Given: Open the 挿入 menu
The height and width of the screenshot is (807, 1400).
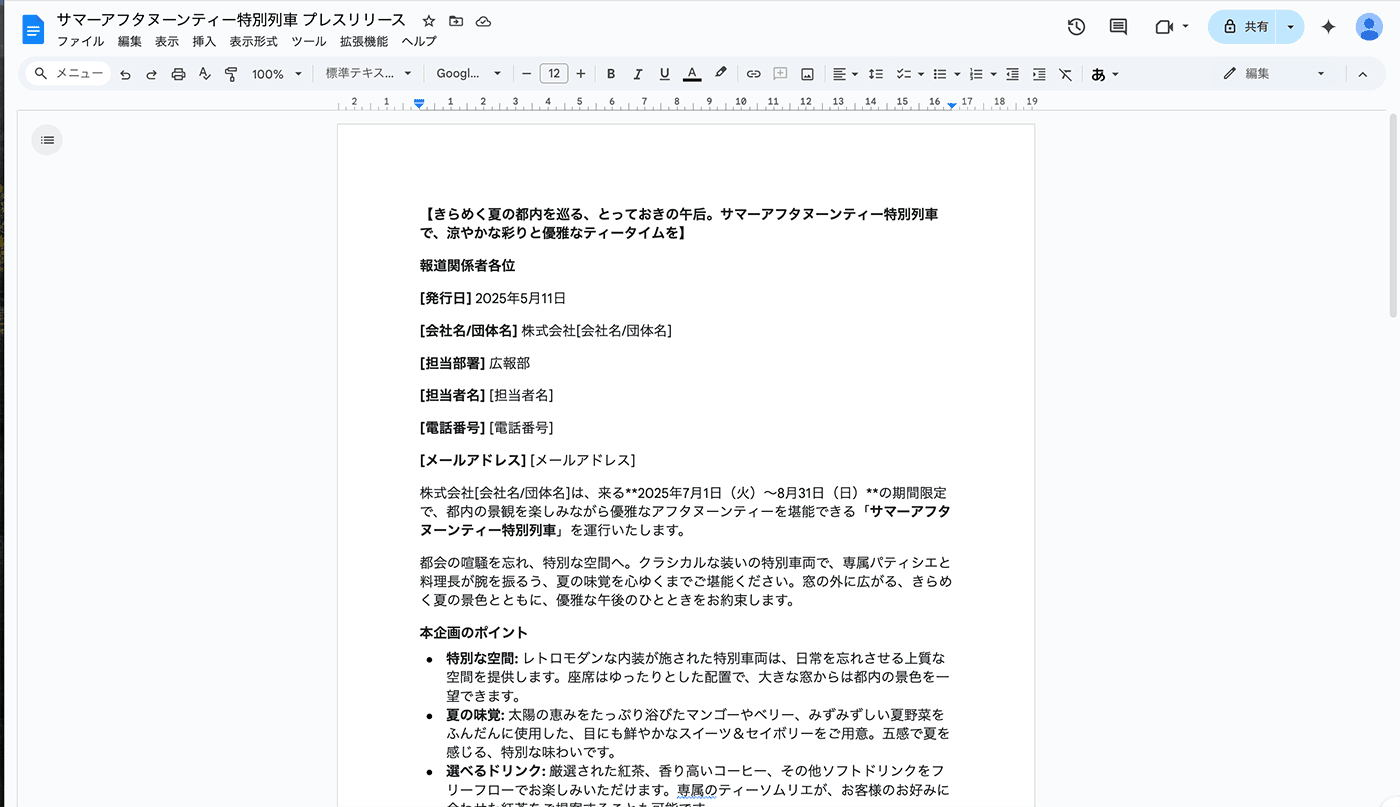Looking at the screenshot, I should pos(204,42).
